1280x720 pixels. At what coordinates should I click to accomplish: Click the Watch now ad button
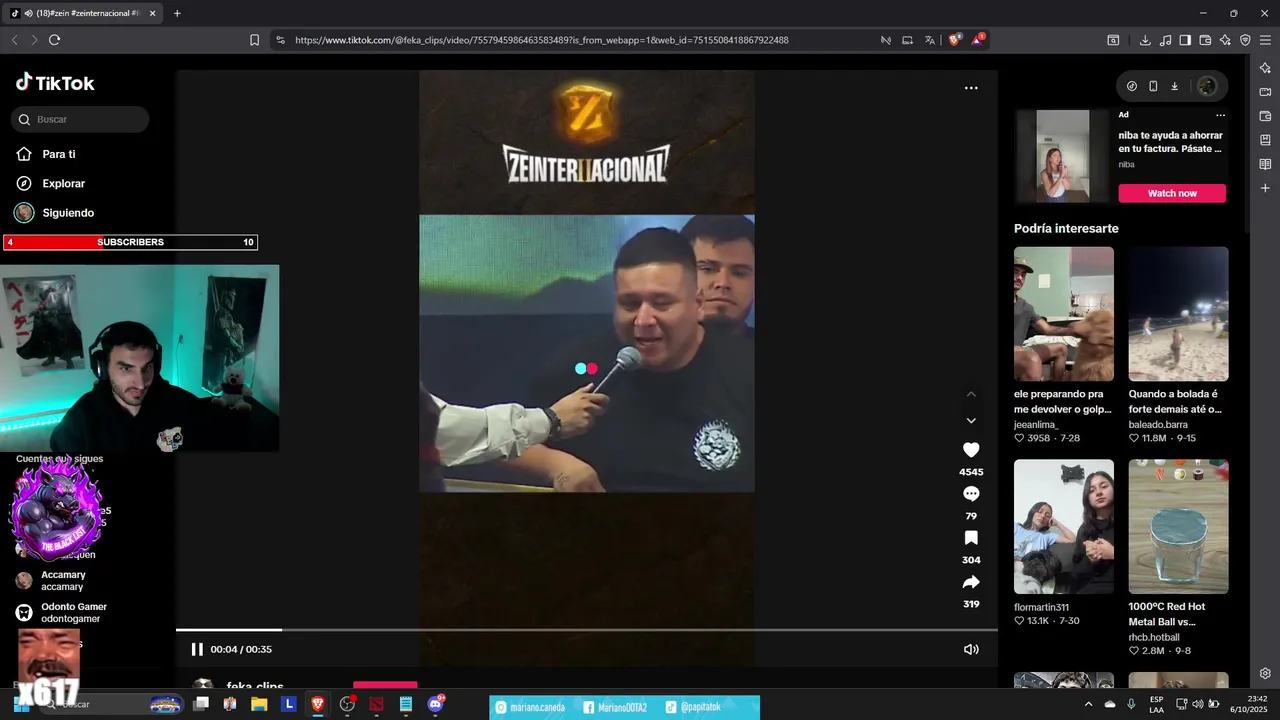click(1172, 193)
